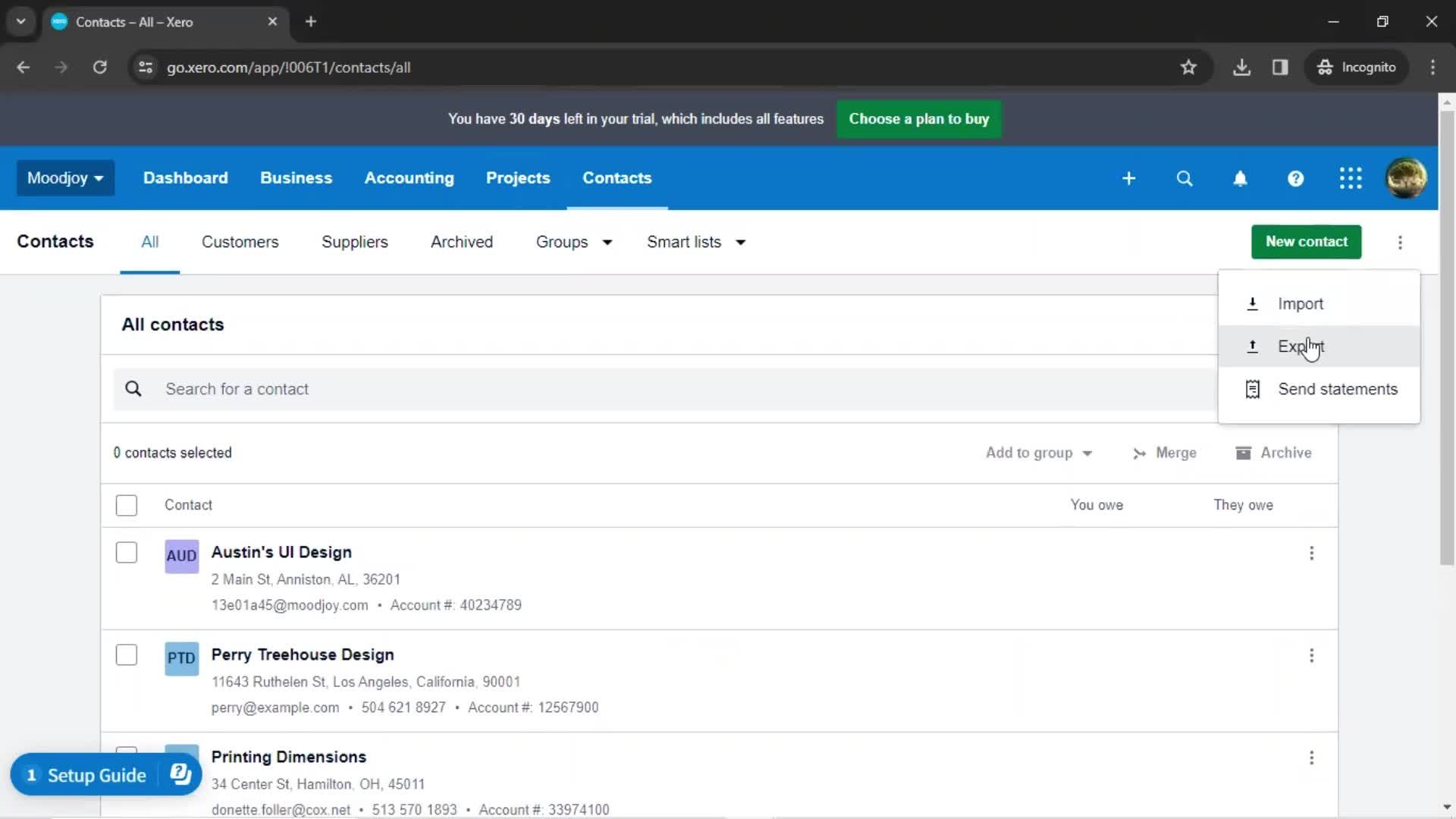Viewport: 1456px width, 819px height.
Task: Open the browser downloads icon
Action: (1241, 67)
